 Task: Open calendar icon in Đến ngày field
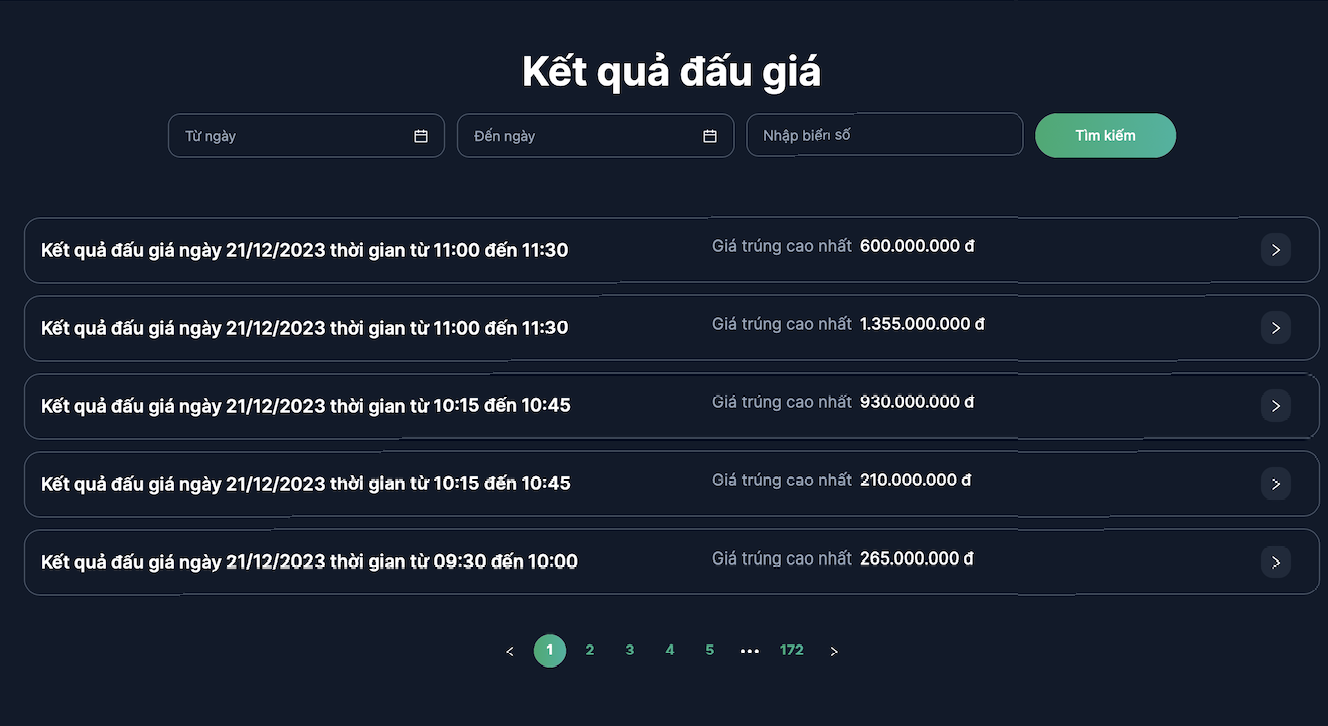click(x=710, y=136)
